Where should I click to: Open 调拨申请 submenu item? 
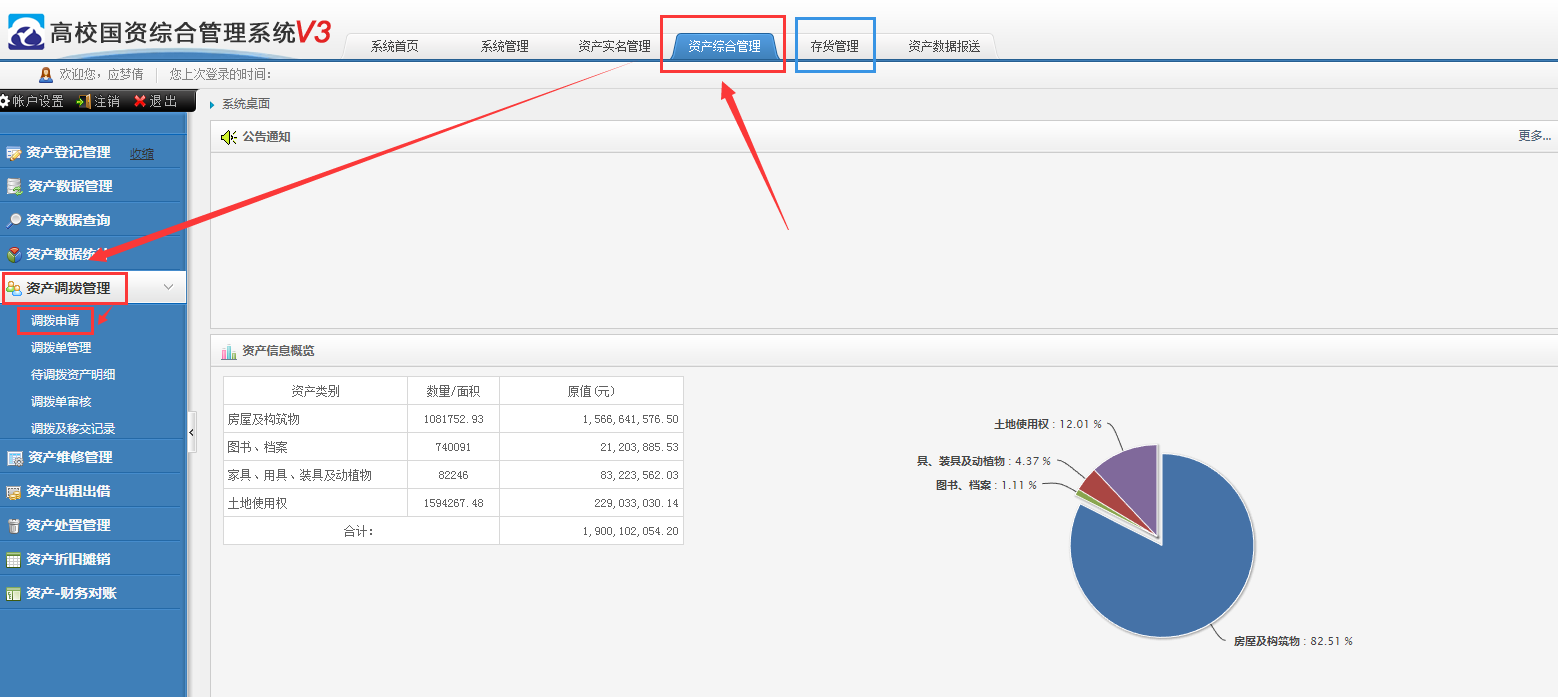(55, 321)
